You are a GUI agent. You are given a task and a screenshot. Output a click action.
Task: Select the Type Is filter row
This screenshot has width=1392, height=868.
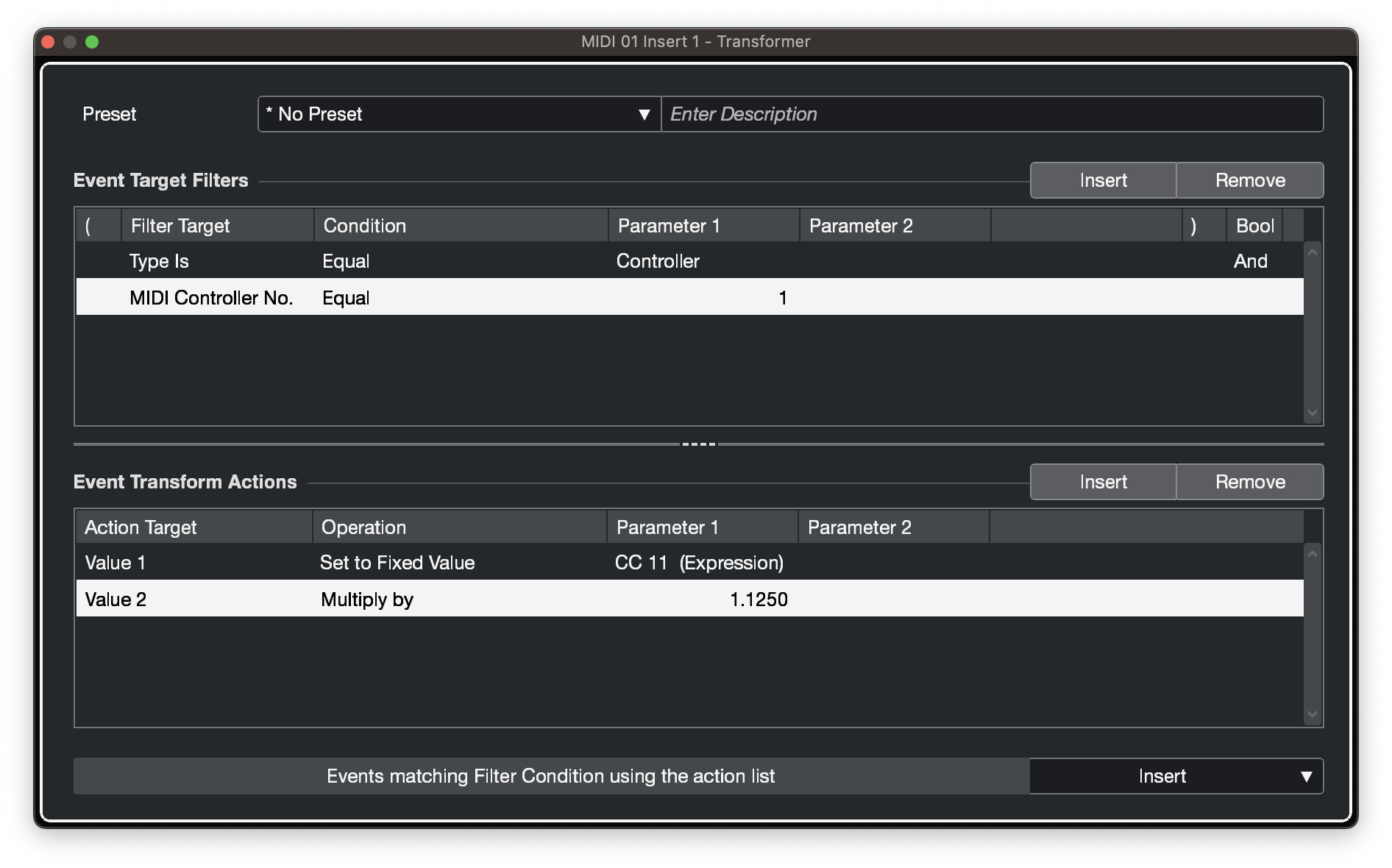(x=159, y=262)
